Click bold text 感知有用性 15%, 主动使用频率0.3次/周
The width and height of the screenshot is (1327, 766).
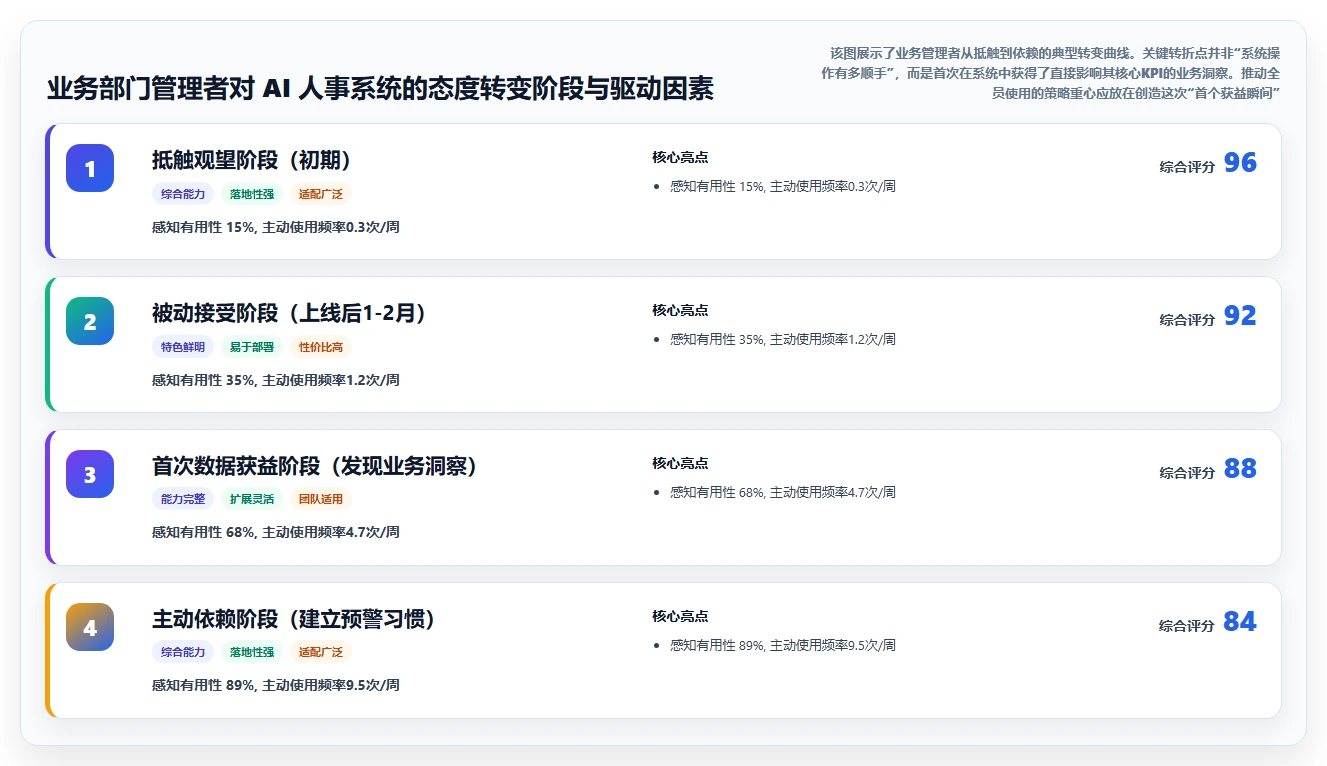pyautogui.click(x=276, y=227)
